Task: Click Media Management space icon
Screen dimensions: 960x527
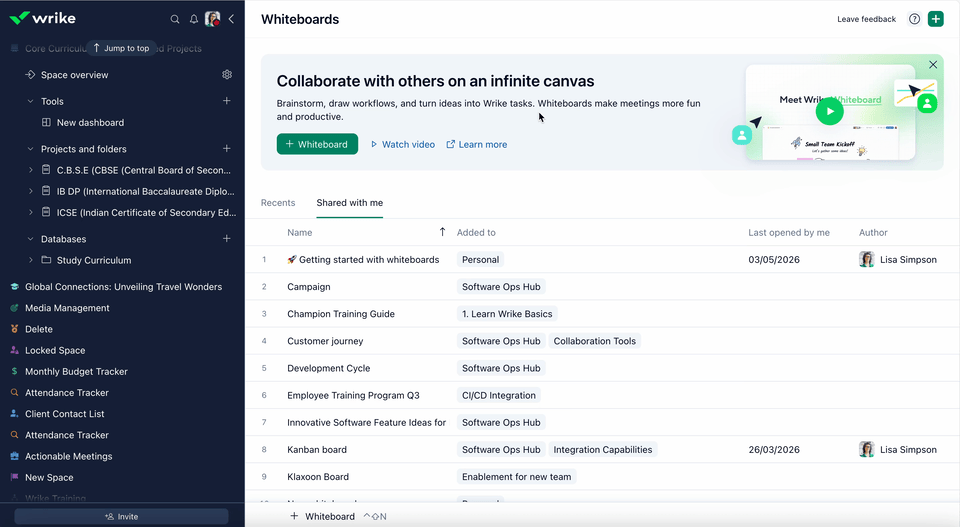Action: click(x=15, y=308)
